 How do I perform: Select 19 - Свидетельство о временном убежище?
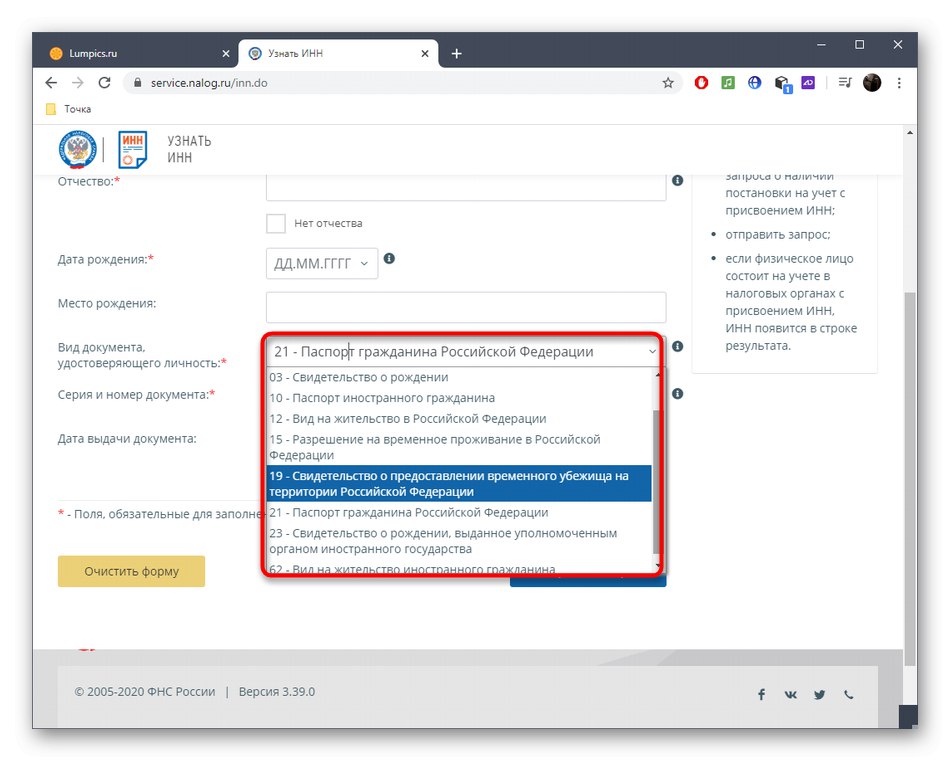[459, 484]
